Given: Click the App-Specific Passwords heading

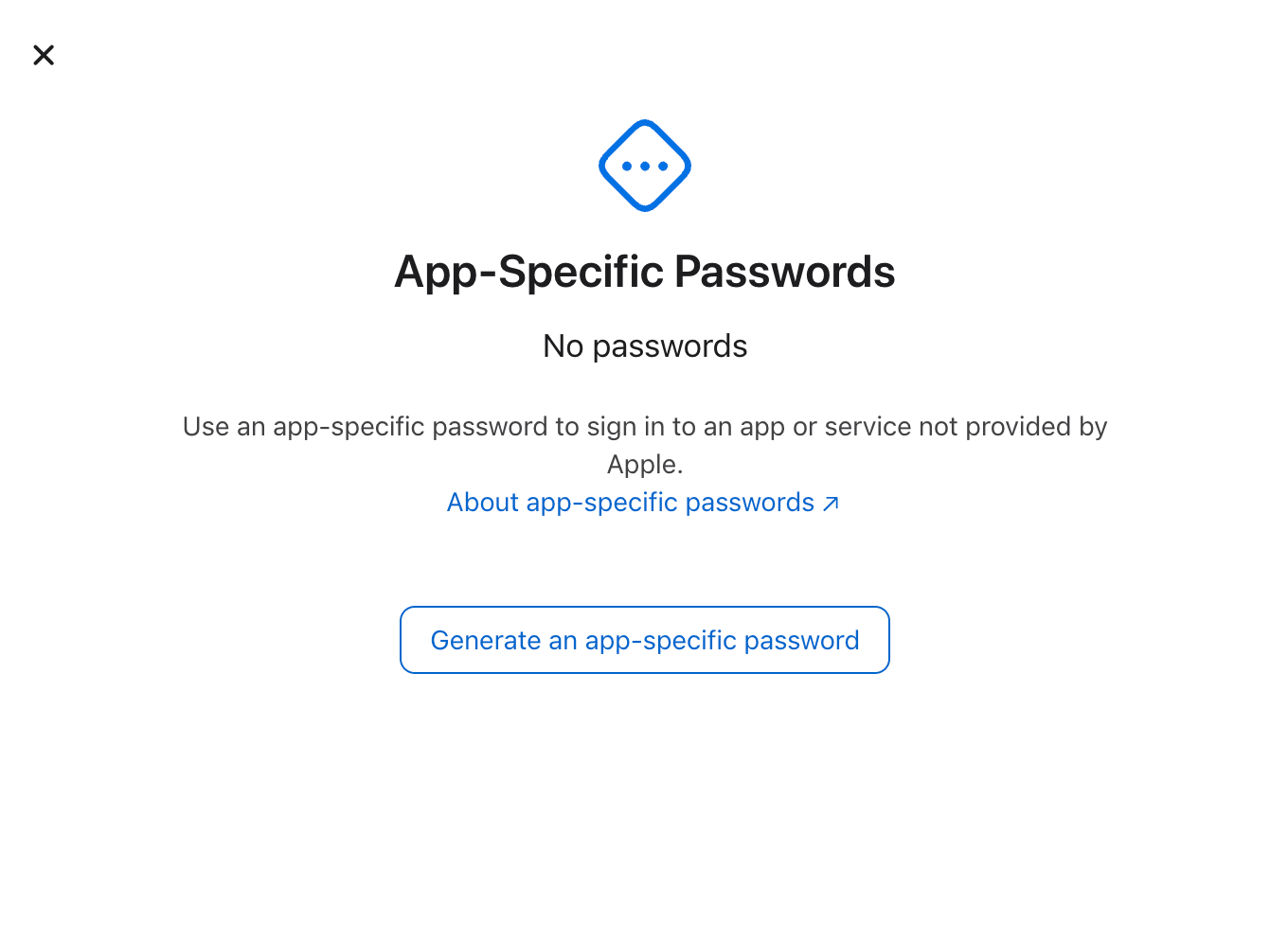Looking at the screenshot, I should click(x=645, y=272).
